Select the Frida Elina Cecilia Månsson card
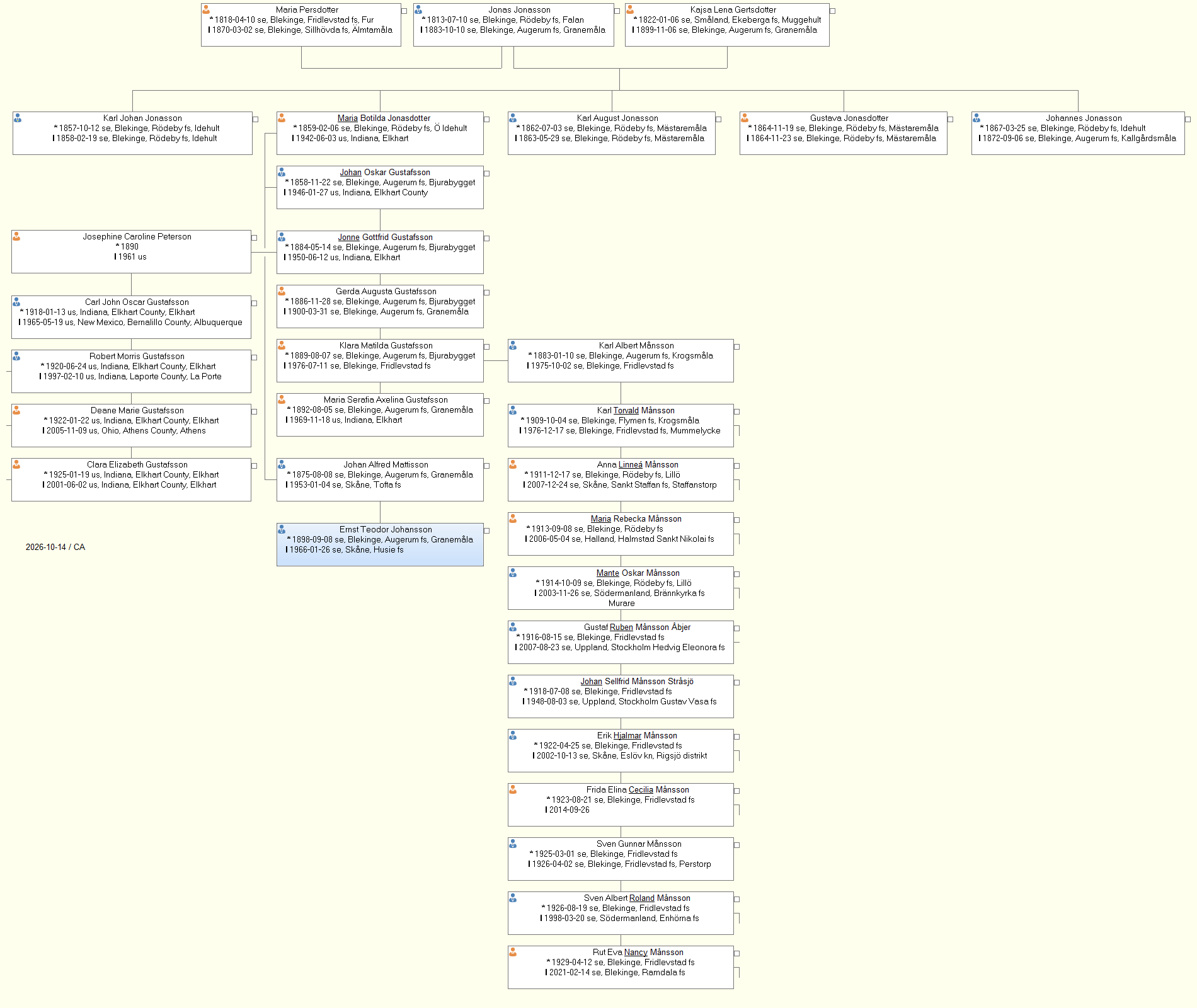The image size is (1197, 1008). coord(621,805)
